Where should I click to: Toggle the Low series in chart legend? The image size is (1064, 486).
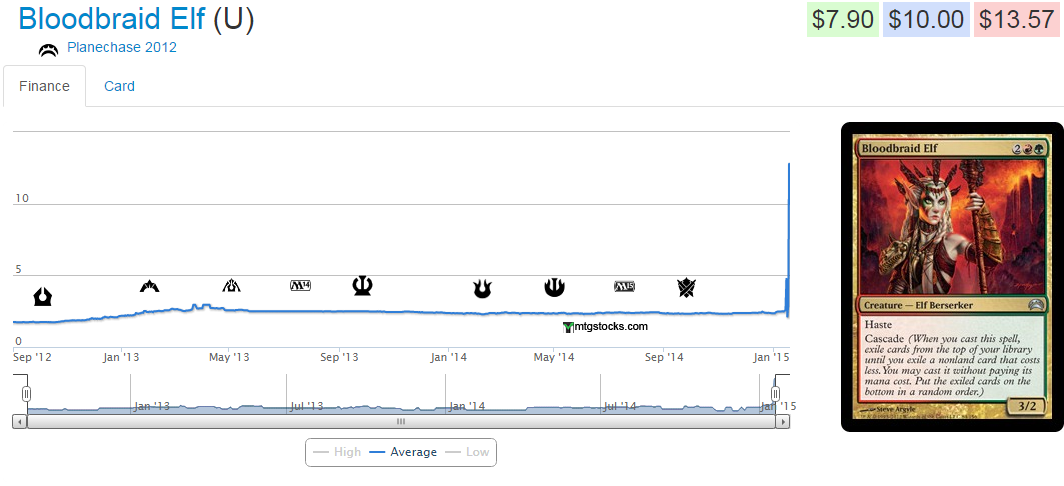tap(468, 452)
